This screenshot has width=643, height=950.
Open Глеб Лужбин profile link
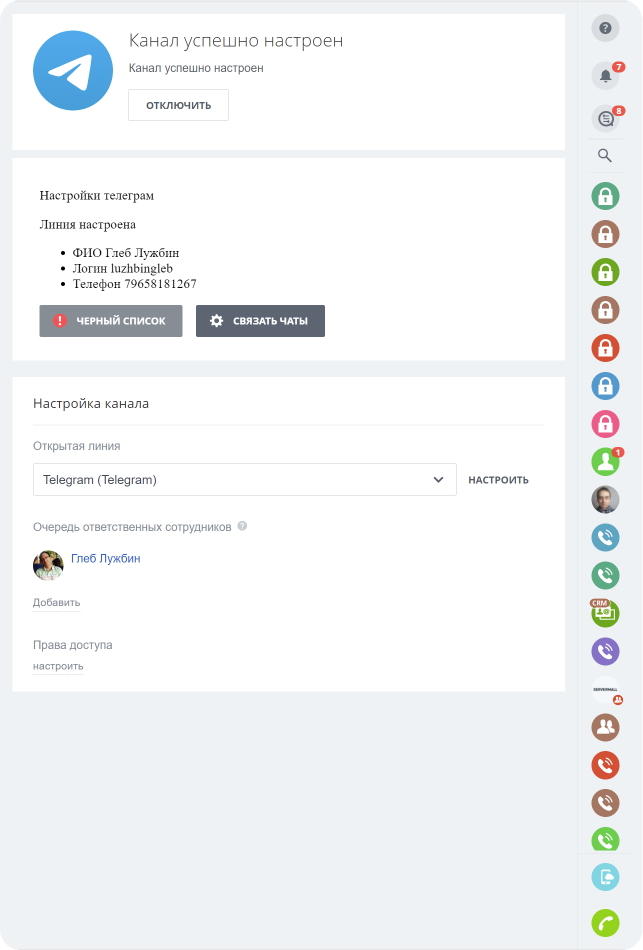point(105,559)
